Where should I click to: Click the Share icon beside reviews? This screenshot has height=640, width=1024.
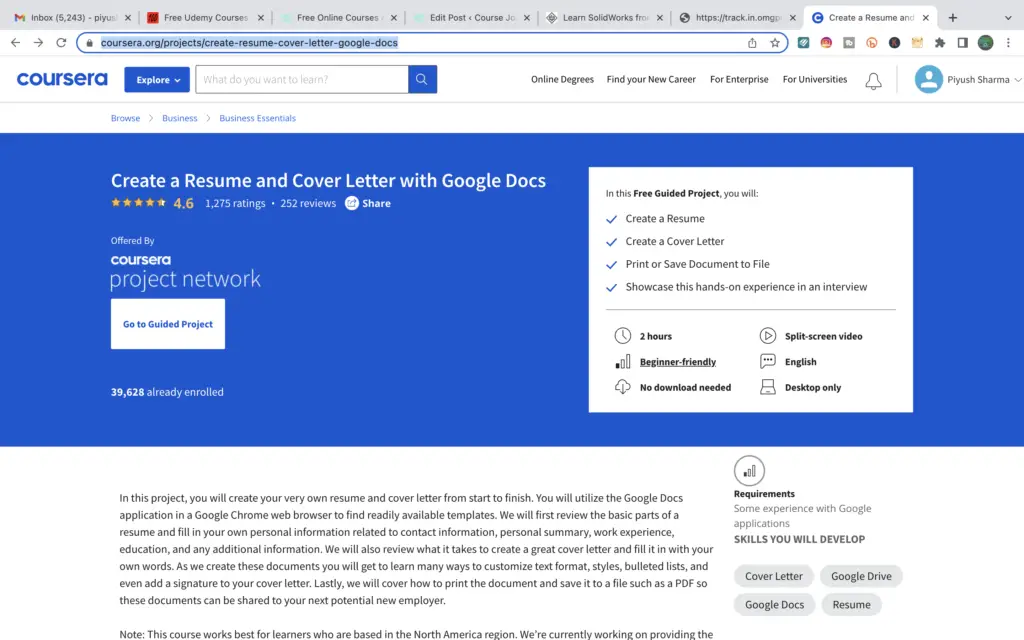352,203
